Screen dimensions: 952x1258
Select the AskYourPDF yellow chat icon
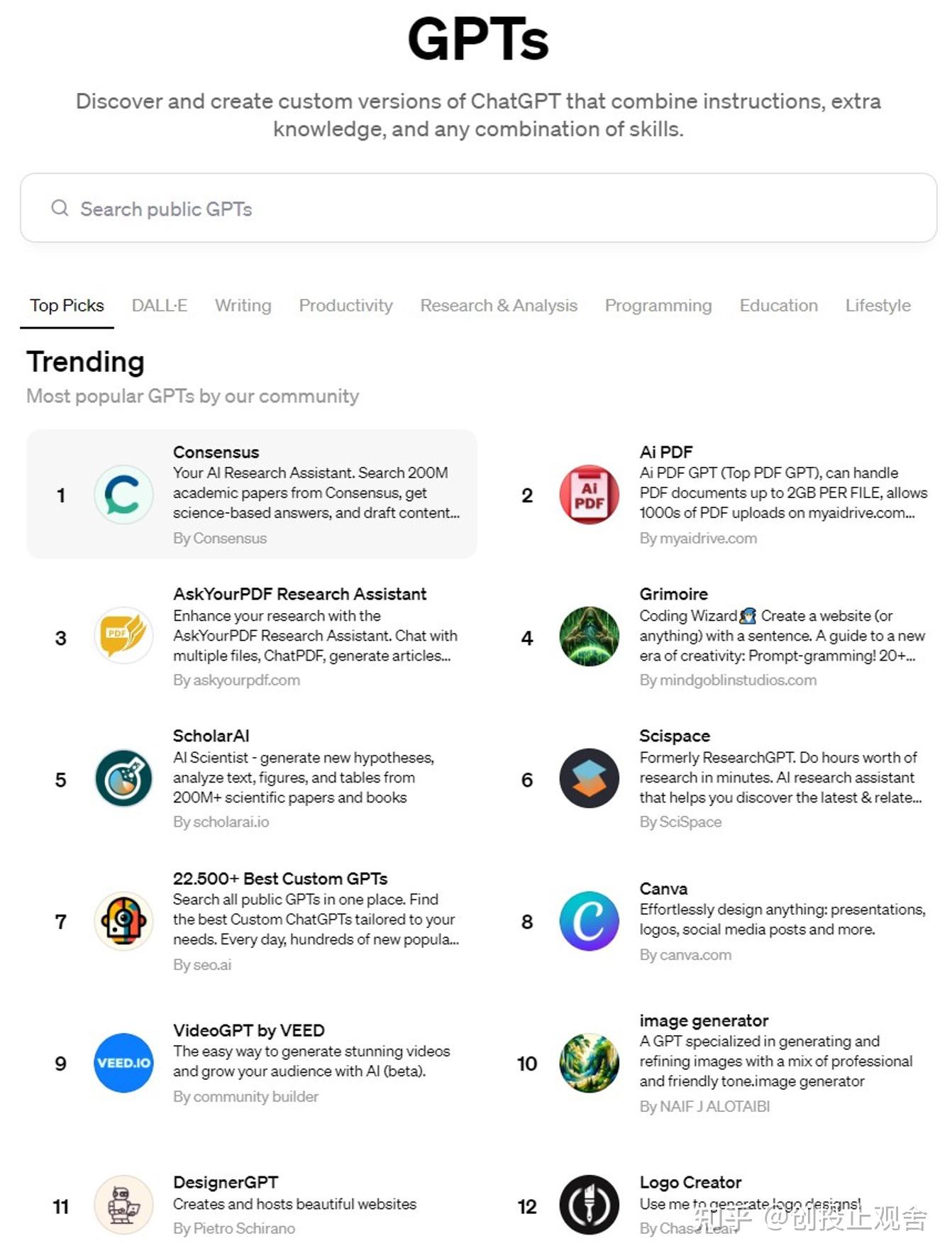(123, 635)
